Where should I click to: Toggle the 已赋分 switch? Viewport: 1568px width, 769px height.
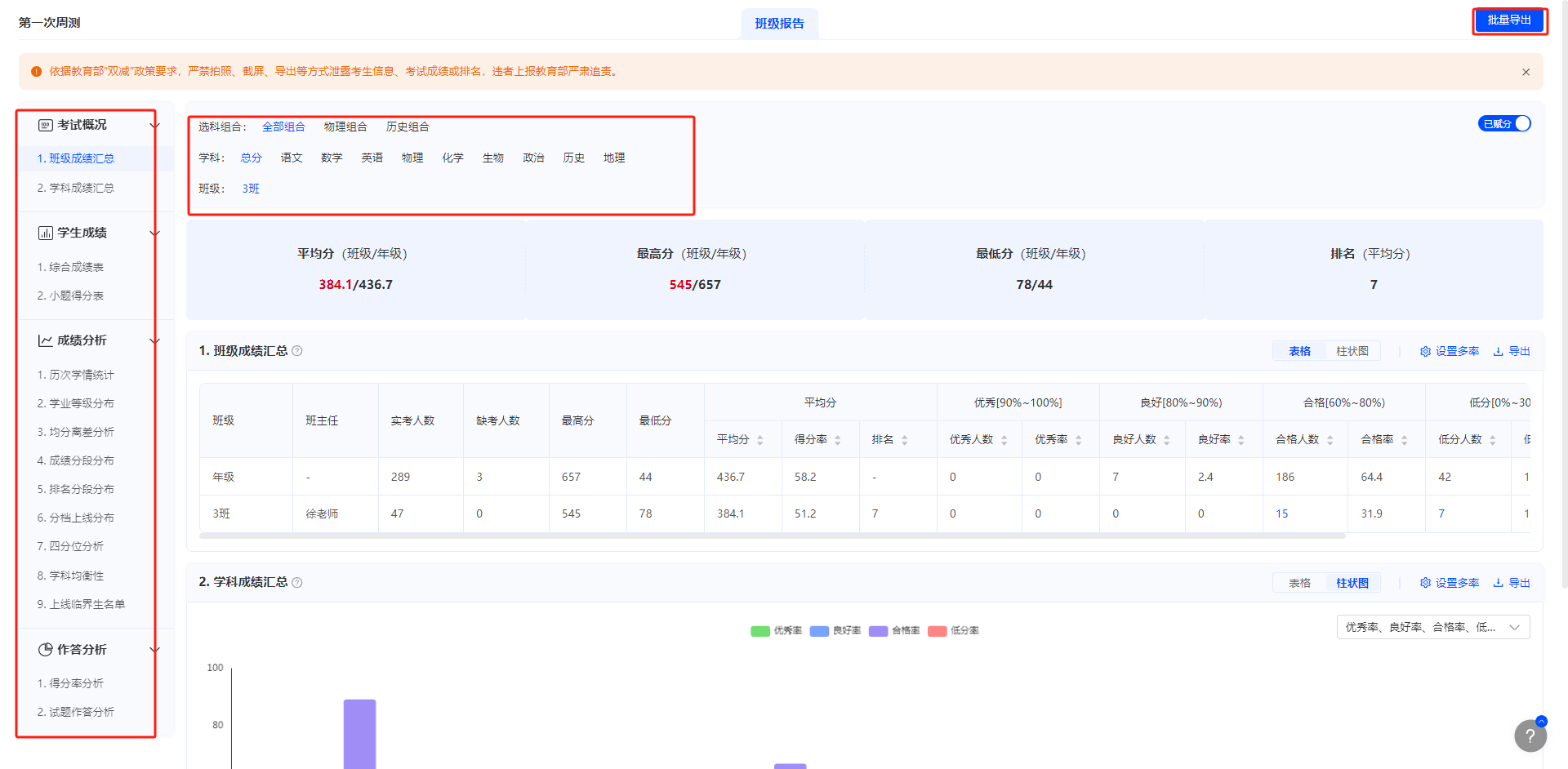coord(1504,124)
